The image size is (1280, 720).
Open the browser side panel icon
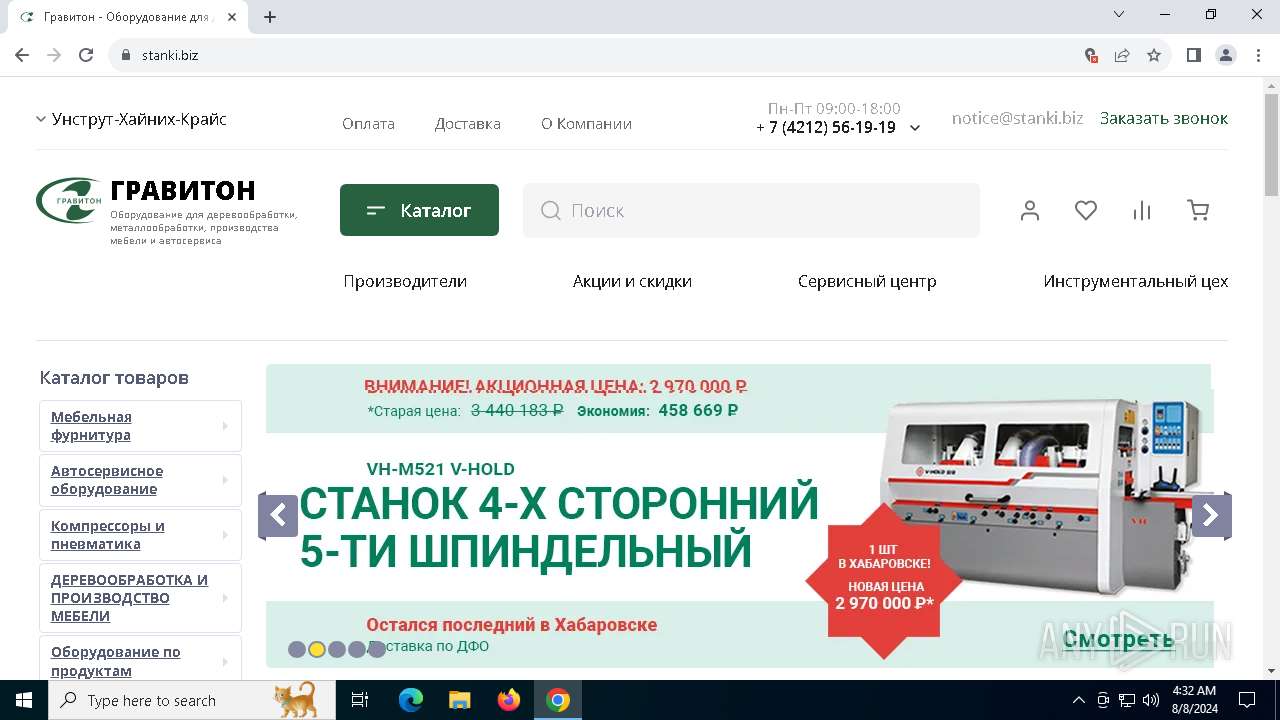tap(1193, 55)
